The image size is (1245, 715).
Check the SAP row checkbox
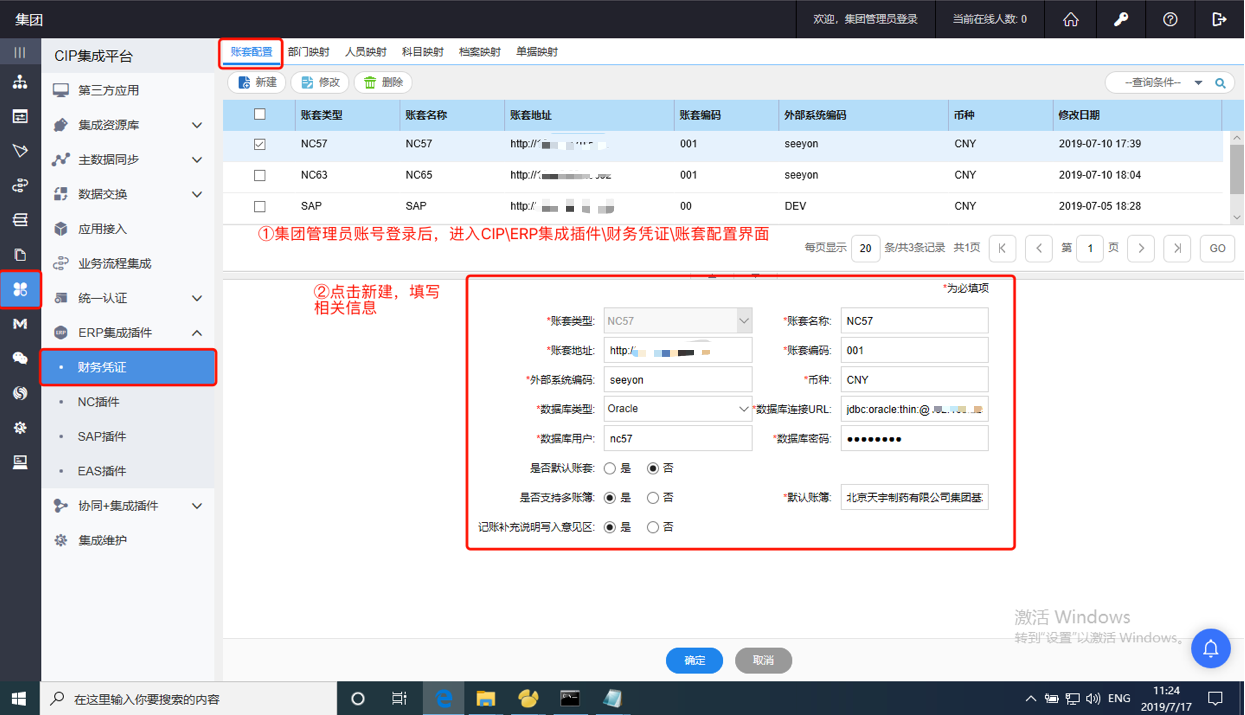click(260, 207)
